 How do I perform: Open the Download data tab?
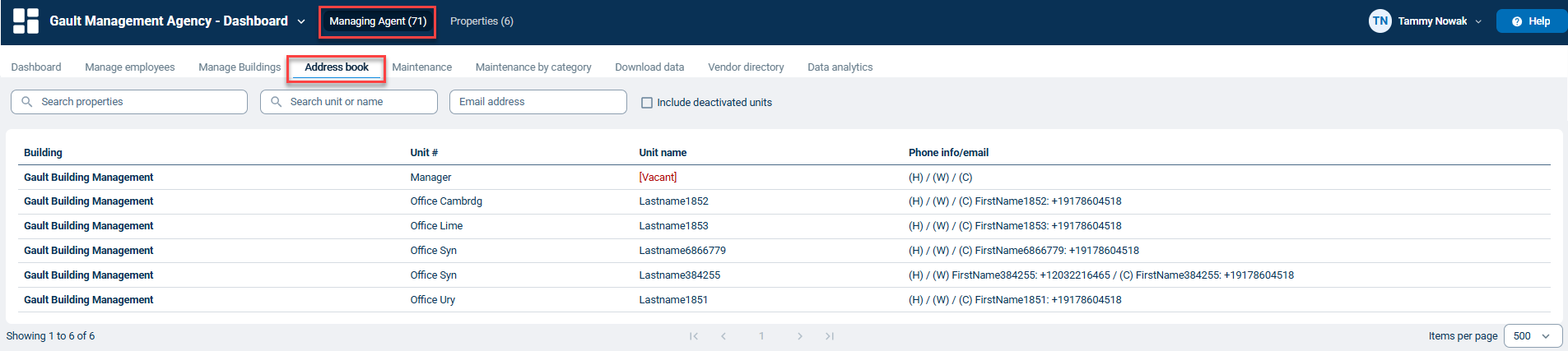tap(649, 67)
